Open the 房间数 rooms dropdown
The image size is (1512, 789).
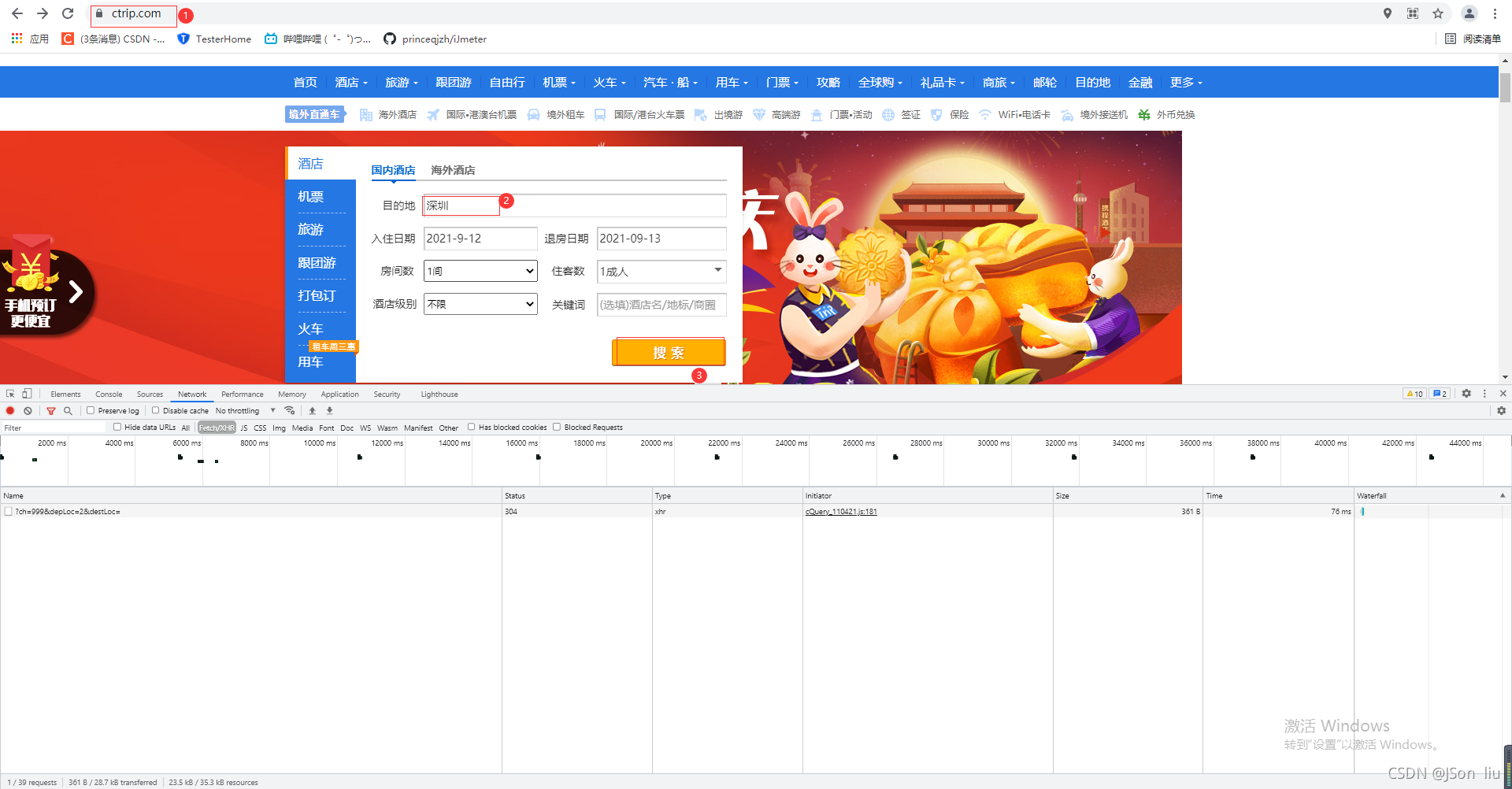(x=480, y=271)
